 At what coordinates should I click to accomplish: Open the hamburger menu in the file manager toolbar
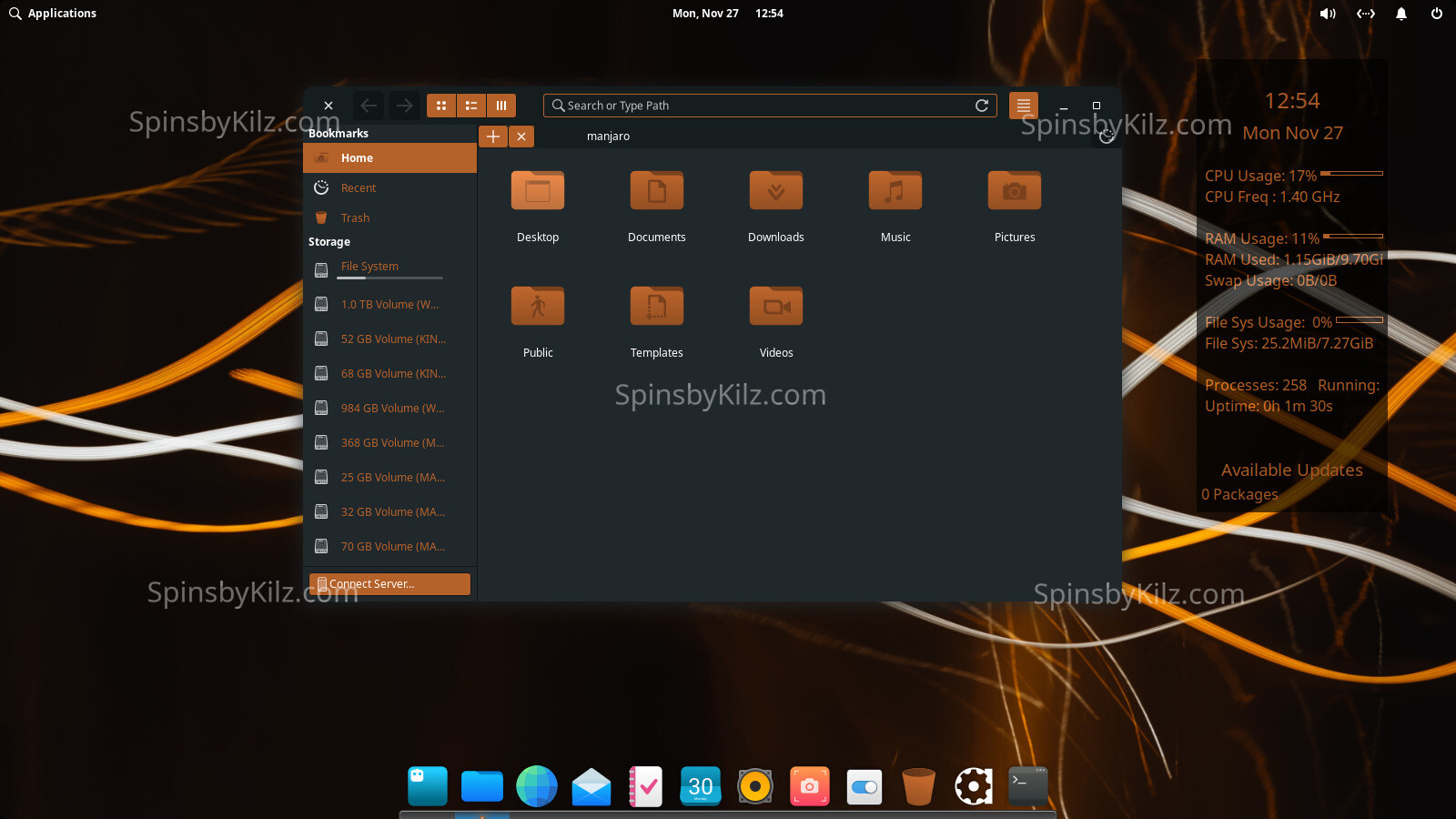pos(1023,105)
